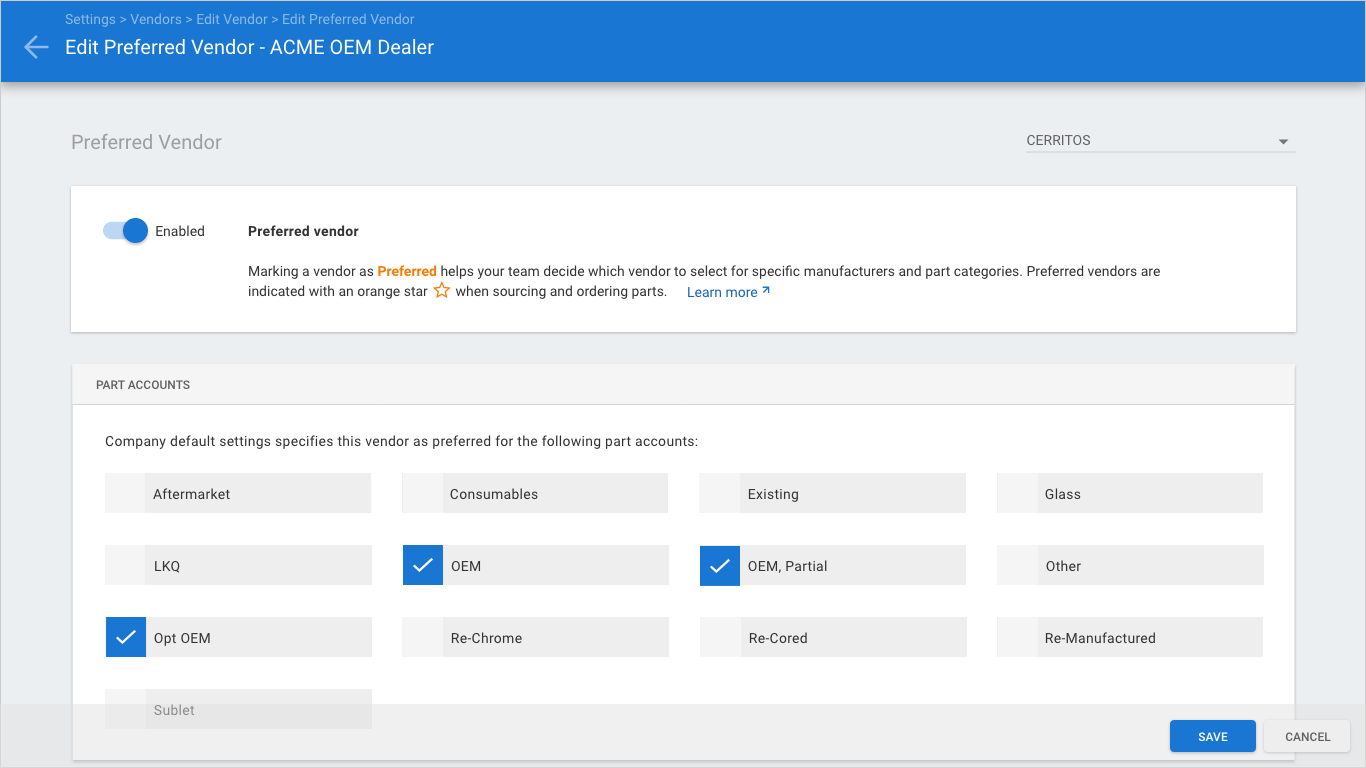This screenshot has height=768, width=1366.
Task: Click the CANCEL button
Action: pos(1307,737)
